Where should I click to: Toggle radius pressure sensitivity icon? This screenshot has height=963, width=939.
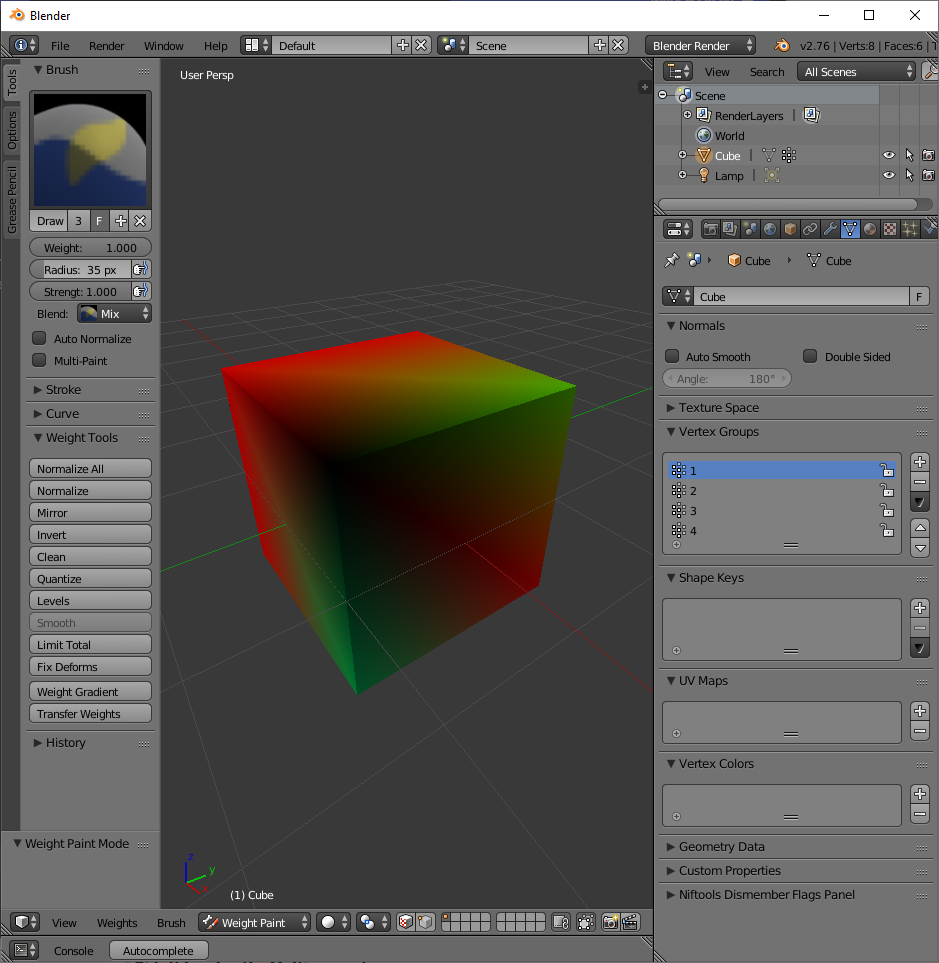(141, 270)
